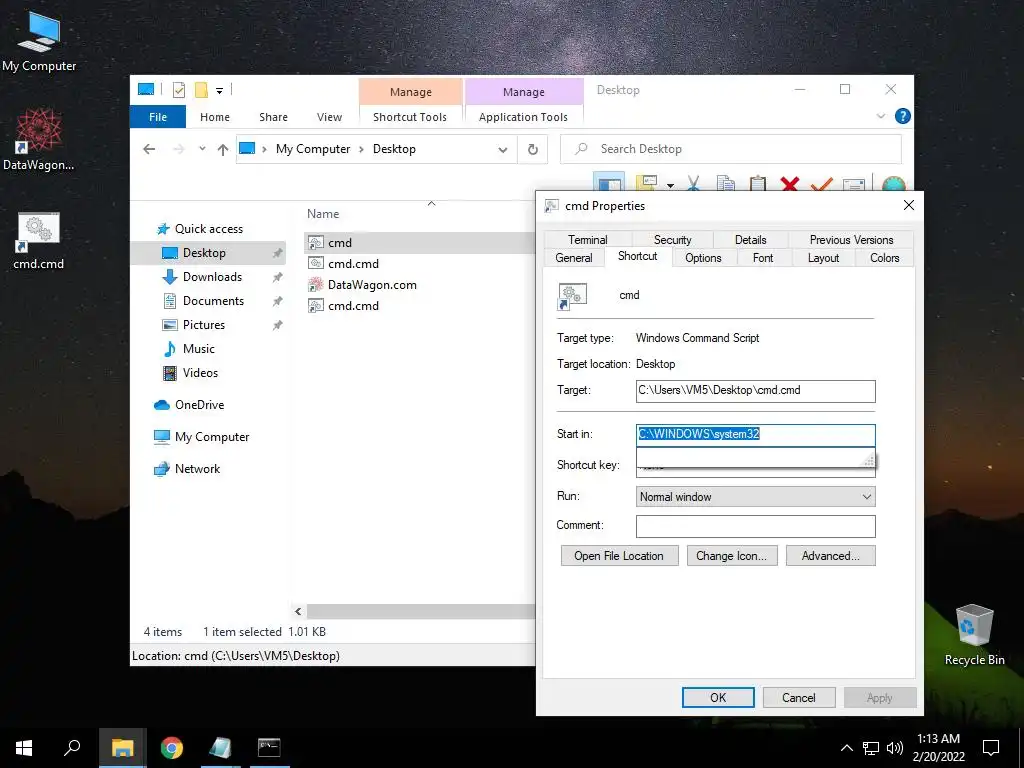Click Advanced button
The width and height of the screenshot is (1024, 768).
[x=830, y=556]
